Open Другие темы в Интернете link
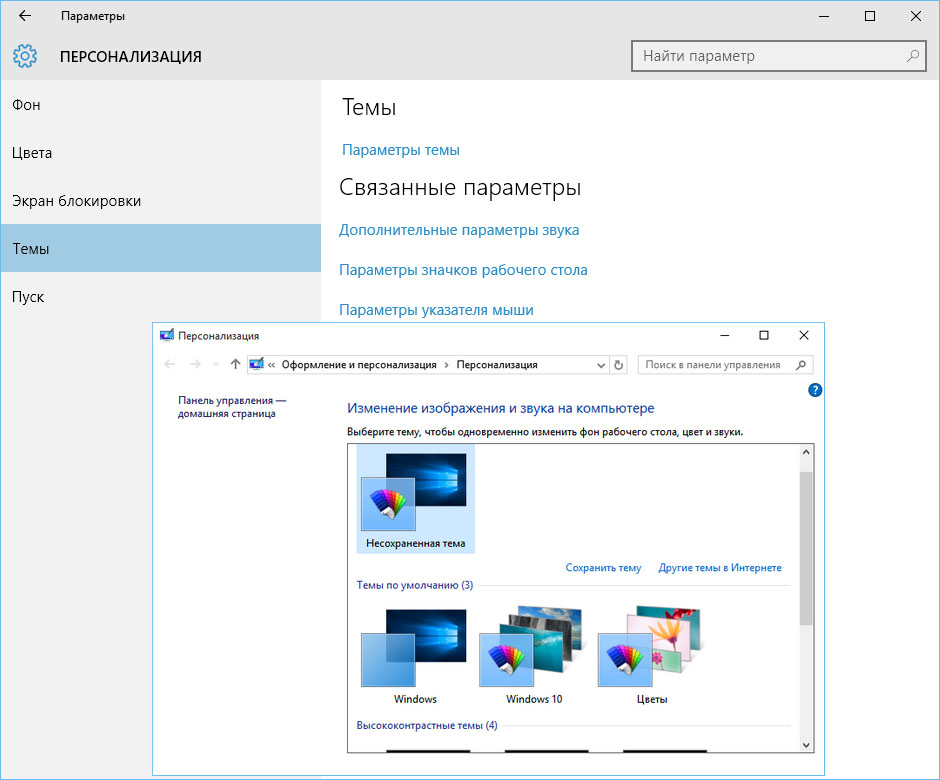This screenshot has height=780, width=940. click(x=720, y=567)
